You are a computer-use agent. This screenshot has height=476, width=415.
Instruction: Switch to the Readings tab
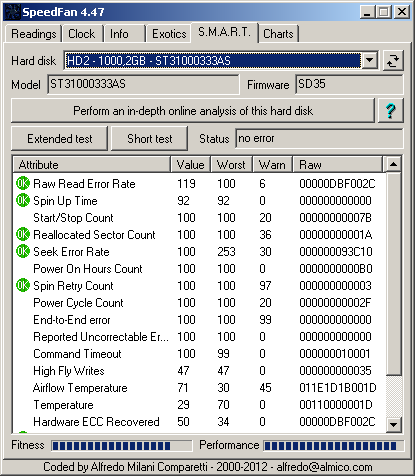(x=33, y=34)
